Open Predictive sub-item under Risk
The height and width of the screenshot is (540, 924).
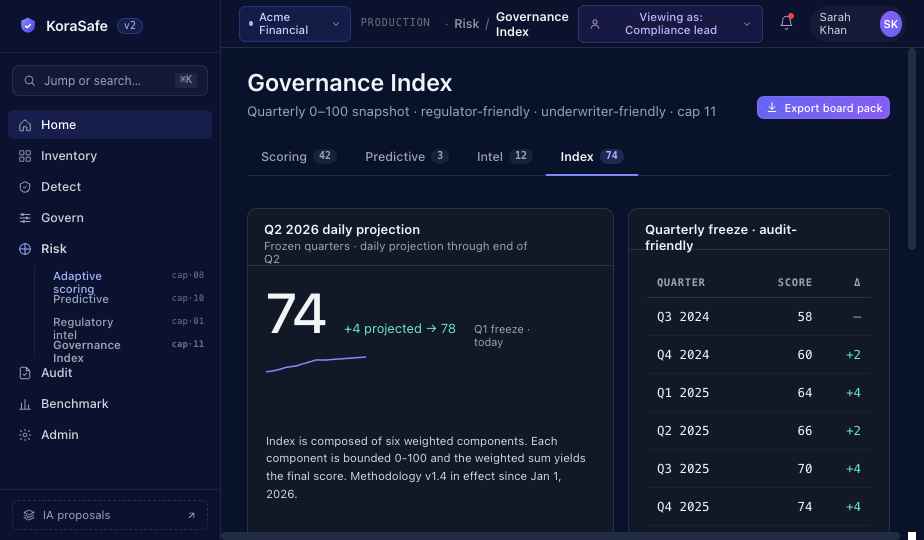128,299
